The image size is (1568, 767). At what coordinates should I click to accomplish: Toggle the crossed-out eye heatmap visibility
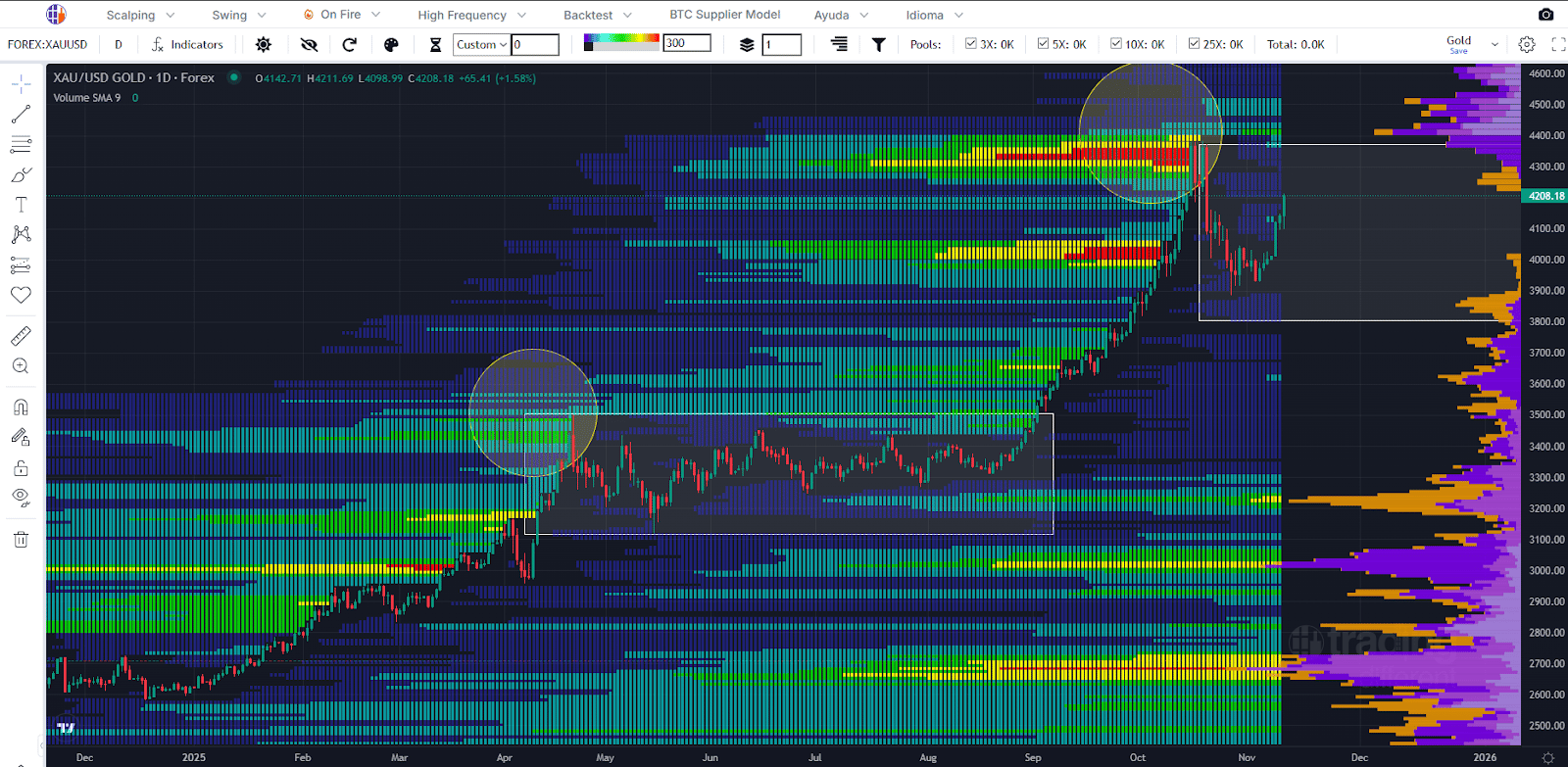click(x=309, y=44)
